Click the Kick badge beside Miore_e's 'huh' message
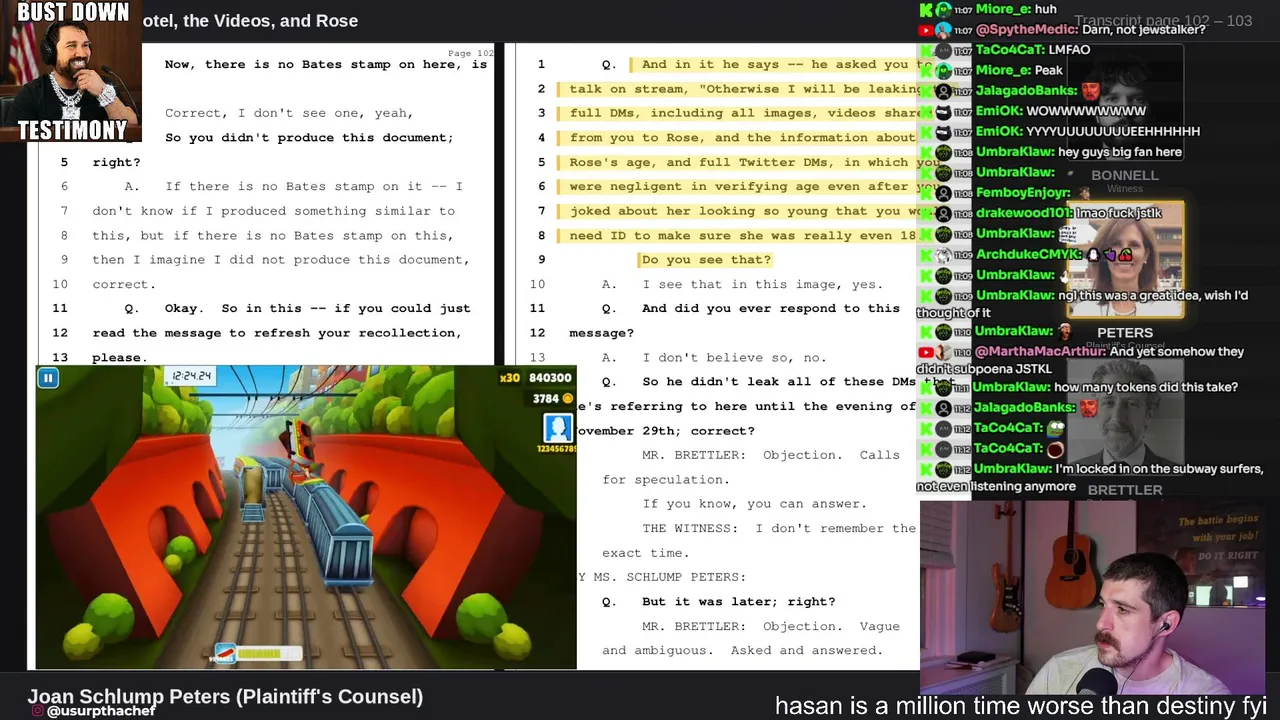 pos(926,9)
